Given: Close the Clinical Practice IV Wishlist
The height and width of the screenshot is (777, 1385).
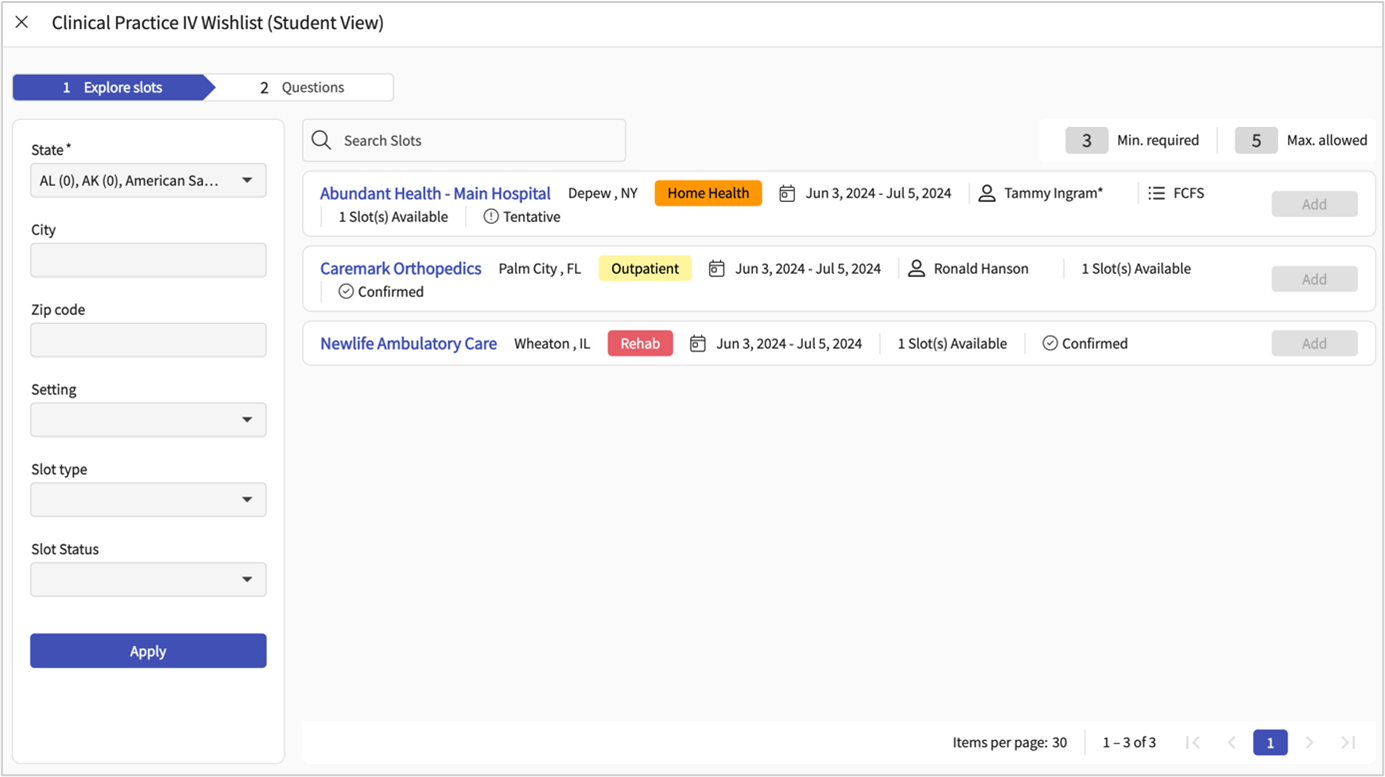Looking at the screenshot, I should point(22,23).
